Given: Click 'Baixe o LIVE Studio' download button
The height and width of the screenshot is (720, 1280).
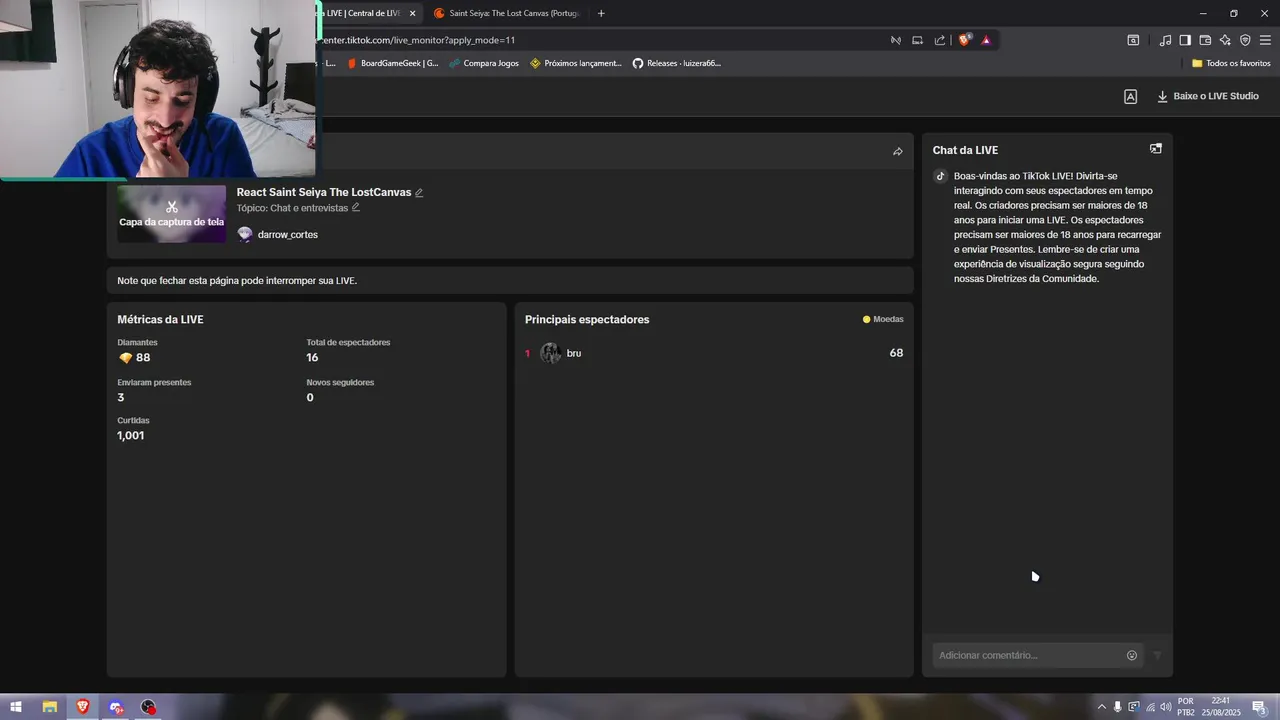Looking at the screenshot, I should (1208, 96).
